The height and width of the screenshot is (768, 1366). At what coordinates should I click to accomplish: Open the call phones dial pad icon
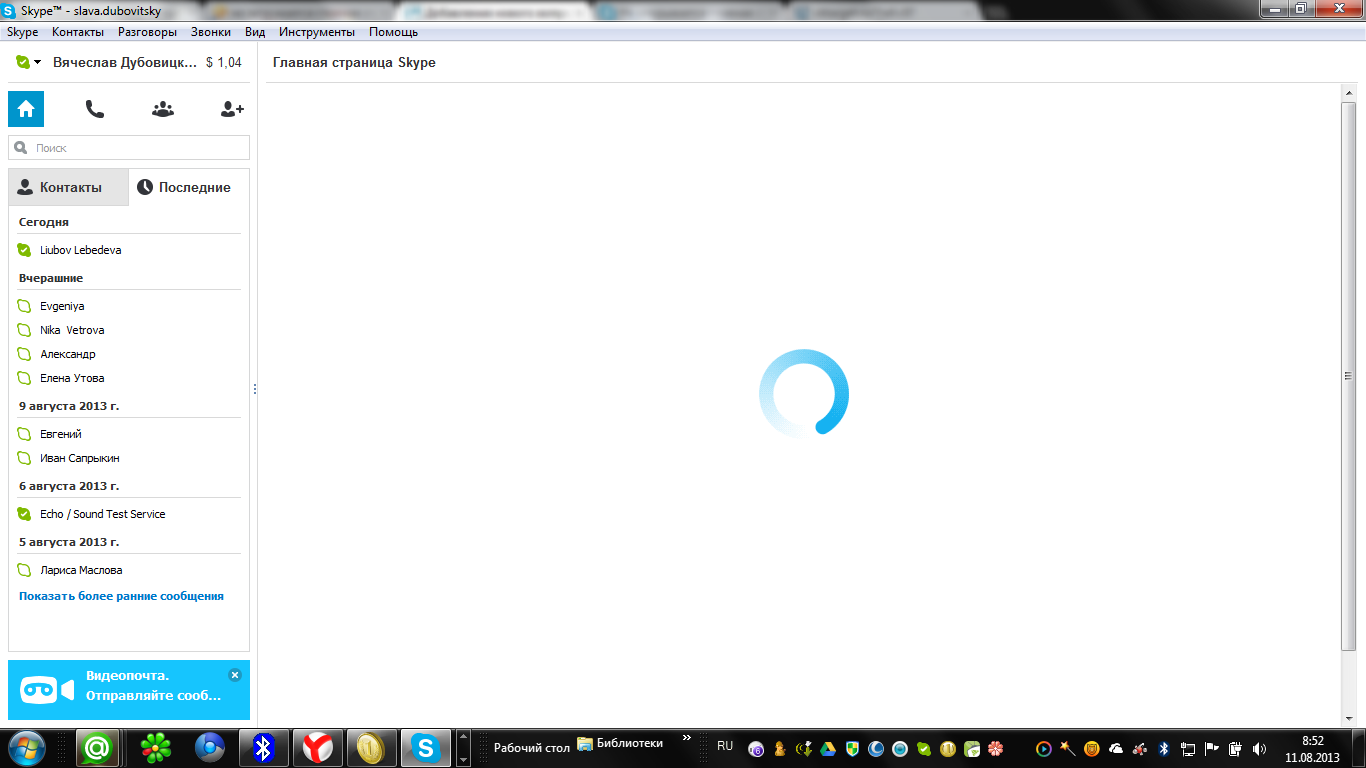(x=95, y=109)
